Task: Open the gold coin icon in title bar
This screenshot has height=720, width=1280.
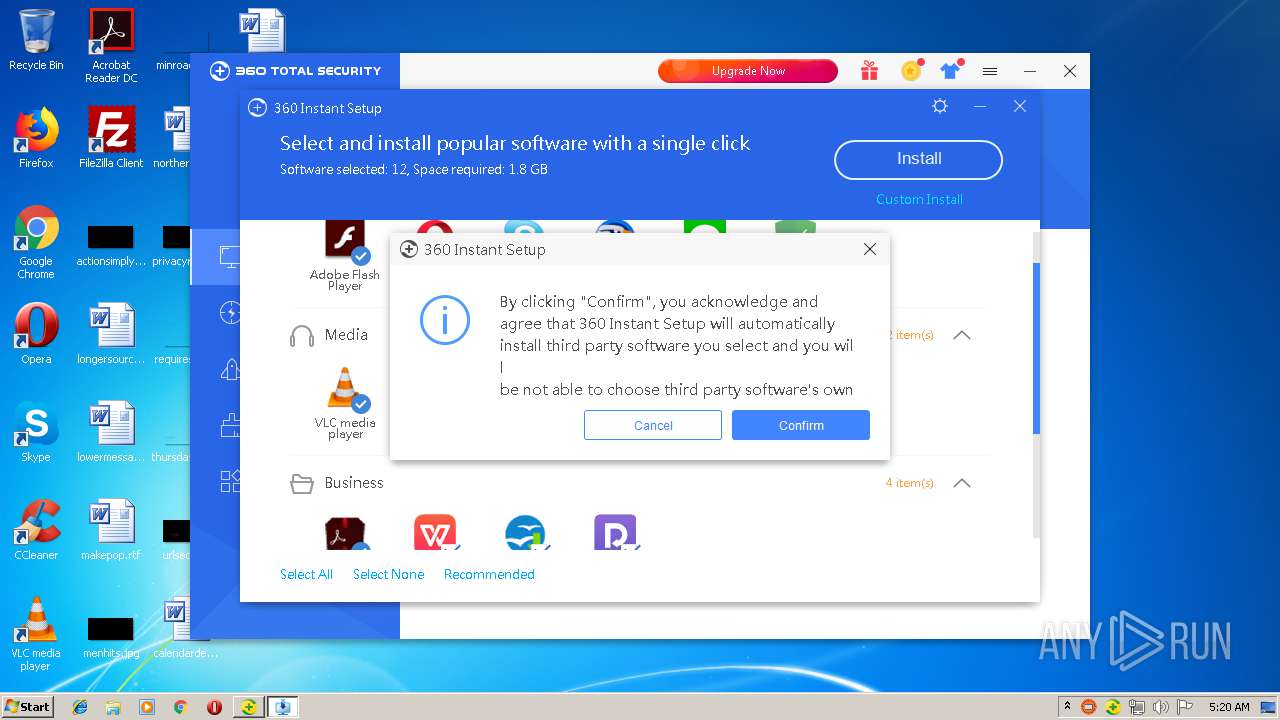Action: [911, 70]
